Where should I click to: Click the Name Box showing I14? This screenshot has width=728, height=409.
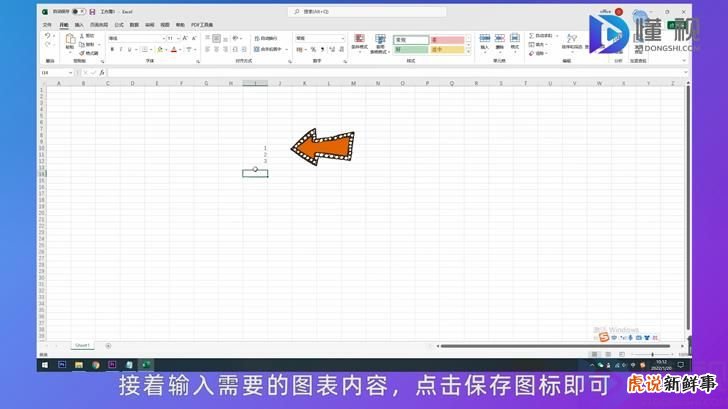(57, 73)
